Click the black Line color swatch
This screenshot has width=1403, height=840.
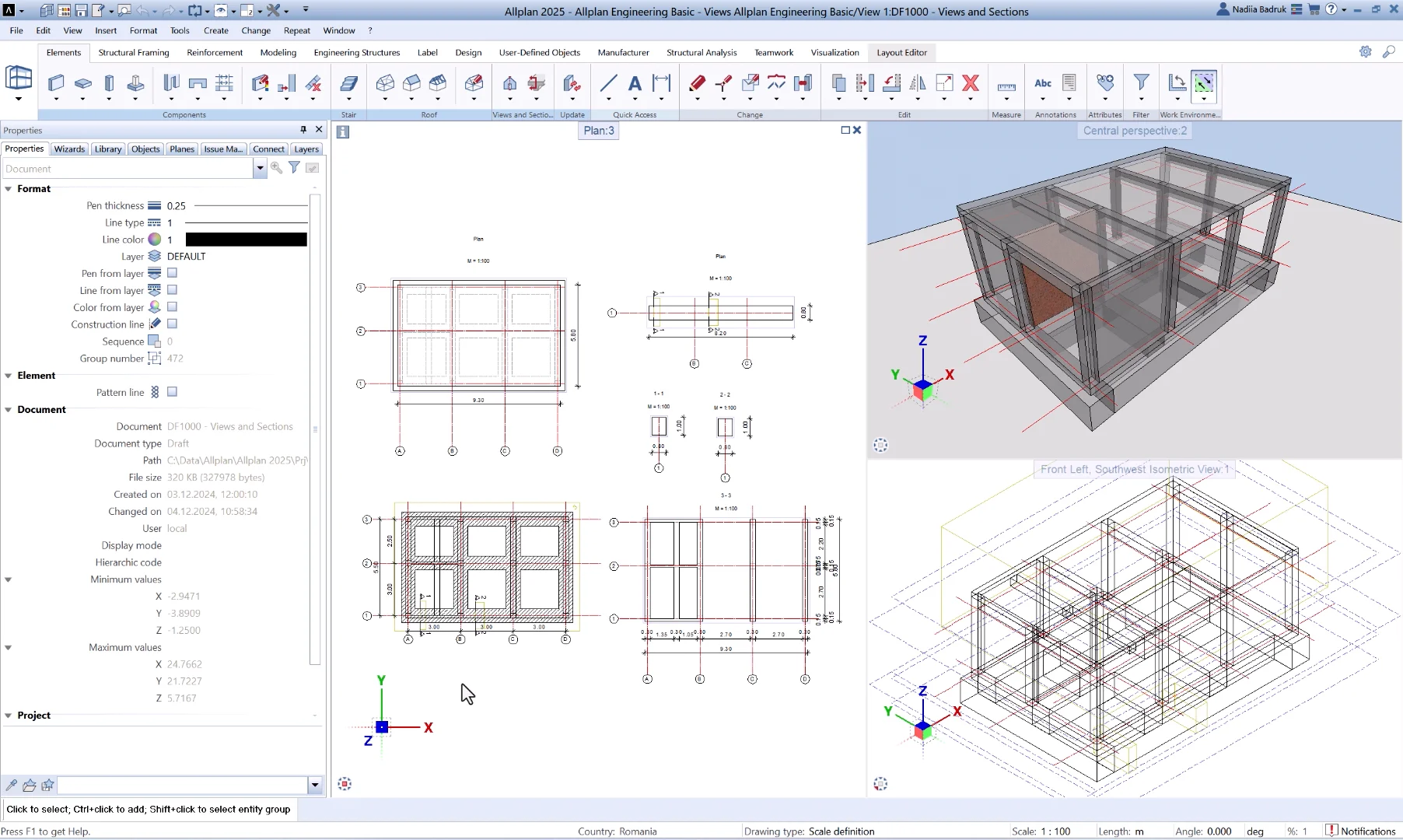(245, 239)
